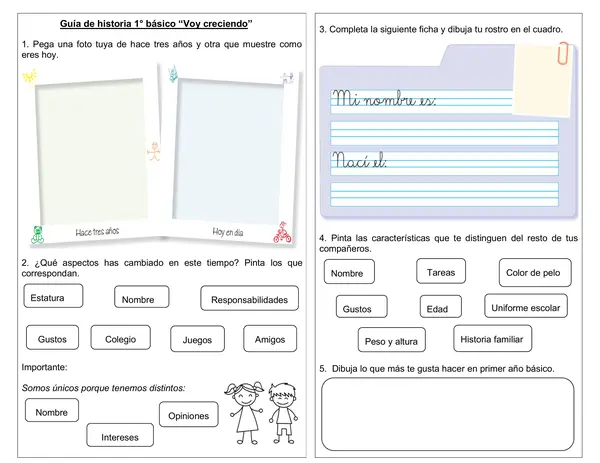The image size is (600, 463).
Task: Click the orange paper clip on the folder
Action: [563, 53]
